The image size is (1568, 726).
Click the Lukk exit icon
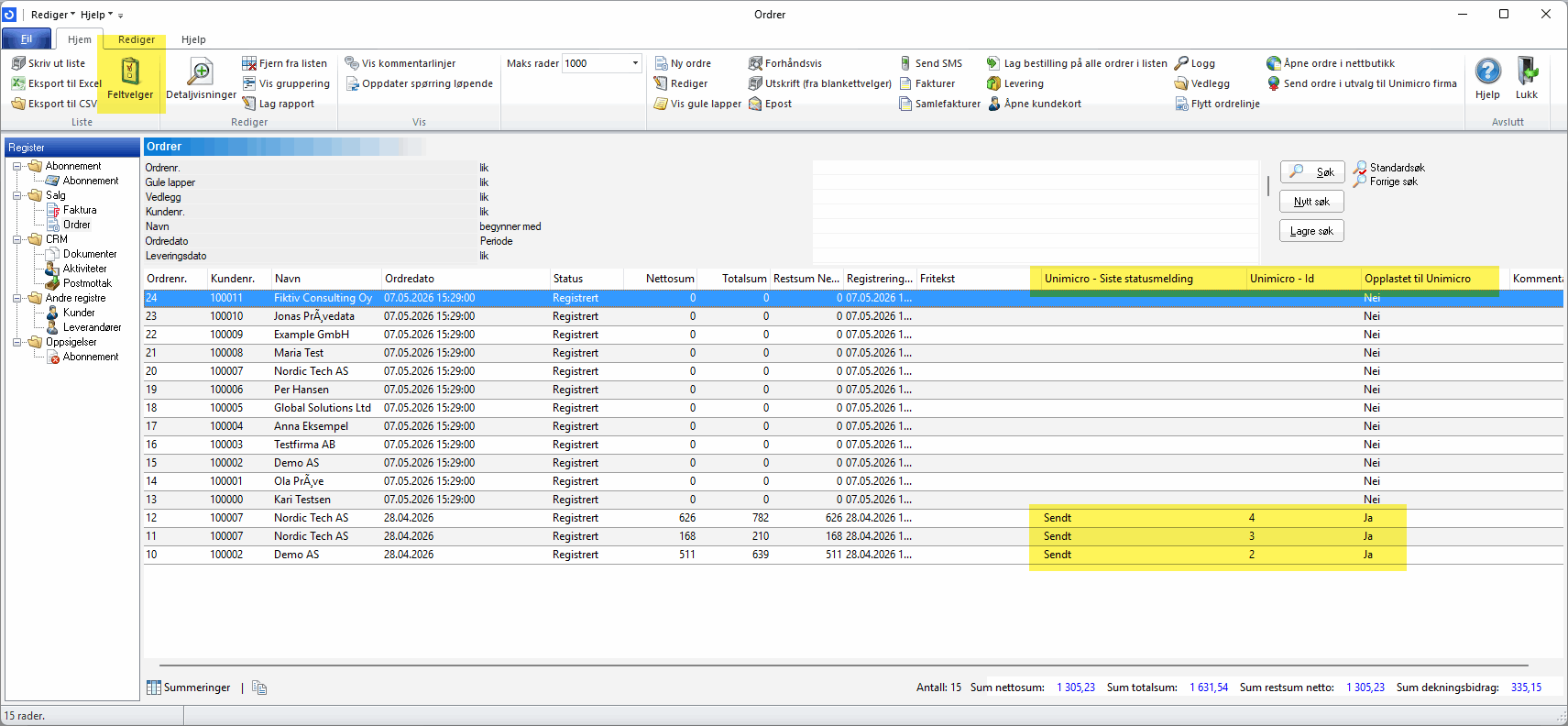pyautogui.click(x=1527, y=71)
